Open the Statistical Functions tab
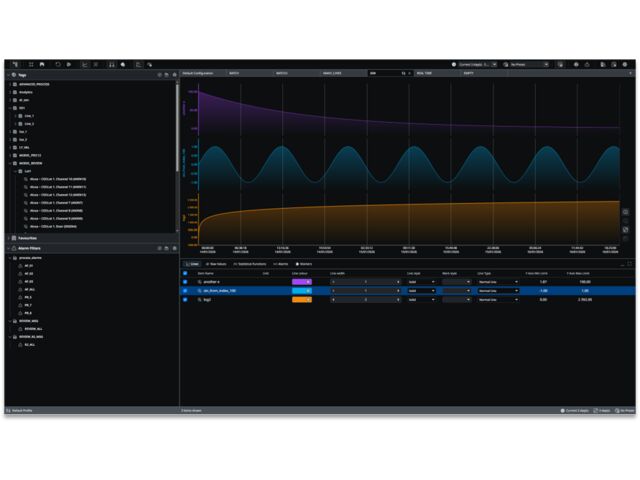 tap(250, 264)
